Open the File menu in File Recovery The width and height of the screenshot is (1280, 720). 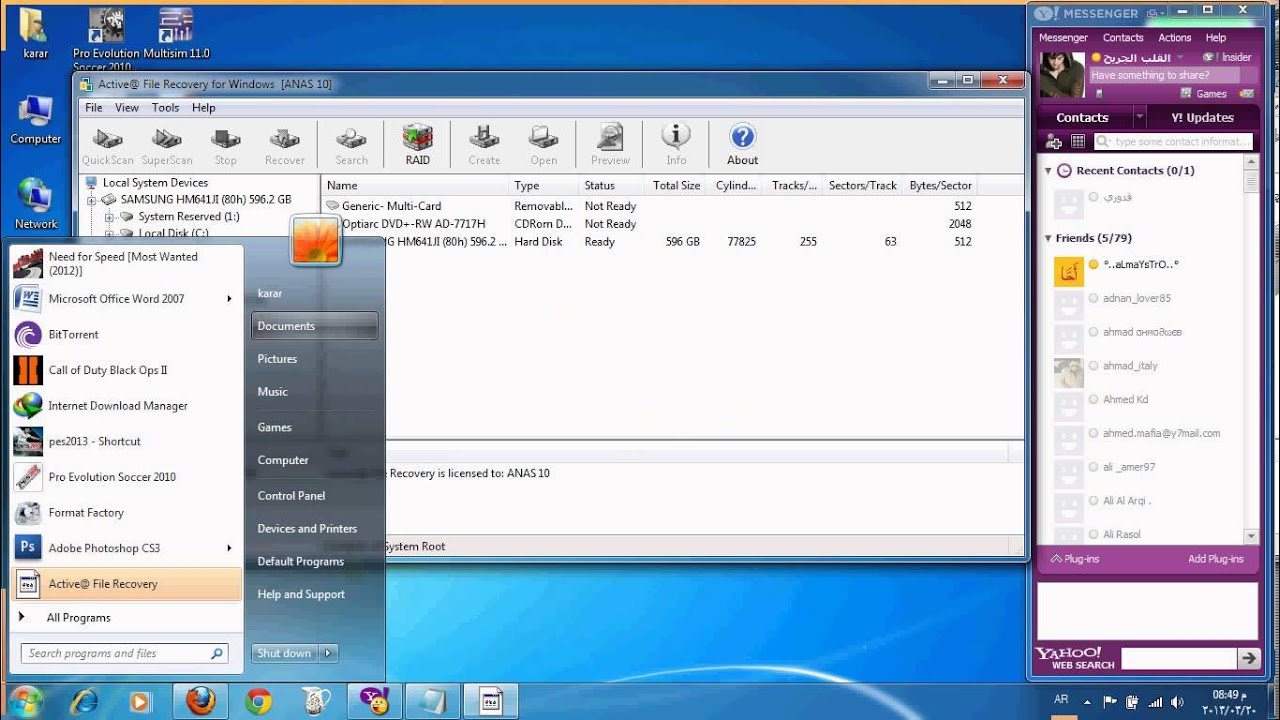94,108
